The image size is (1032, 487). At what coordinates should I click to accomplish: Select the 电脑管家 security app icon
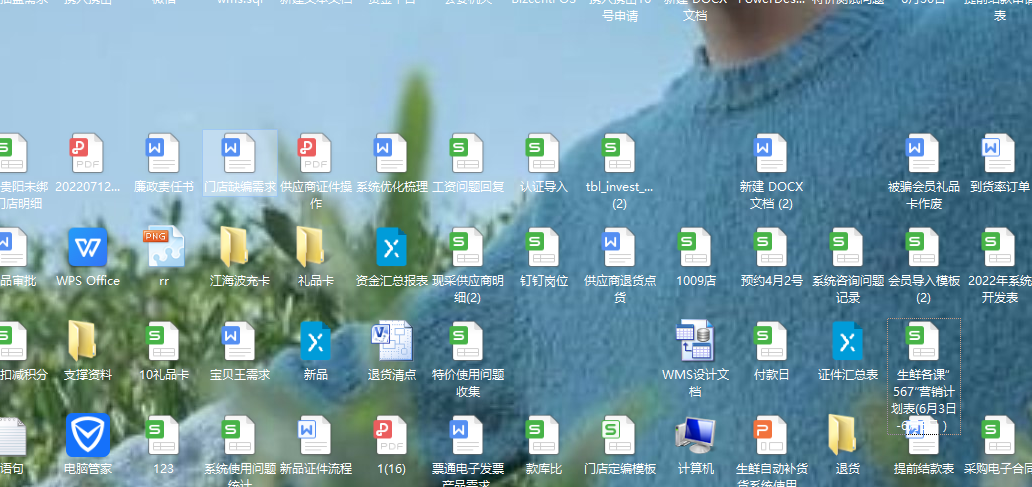click(87, 435)
